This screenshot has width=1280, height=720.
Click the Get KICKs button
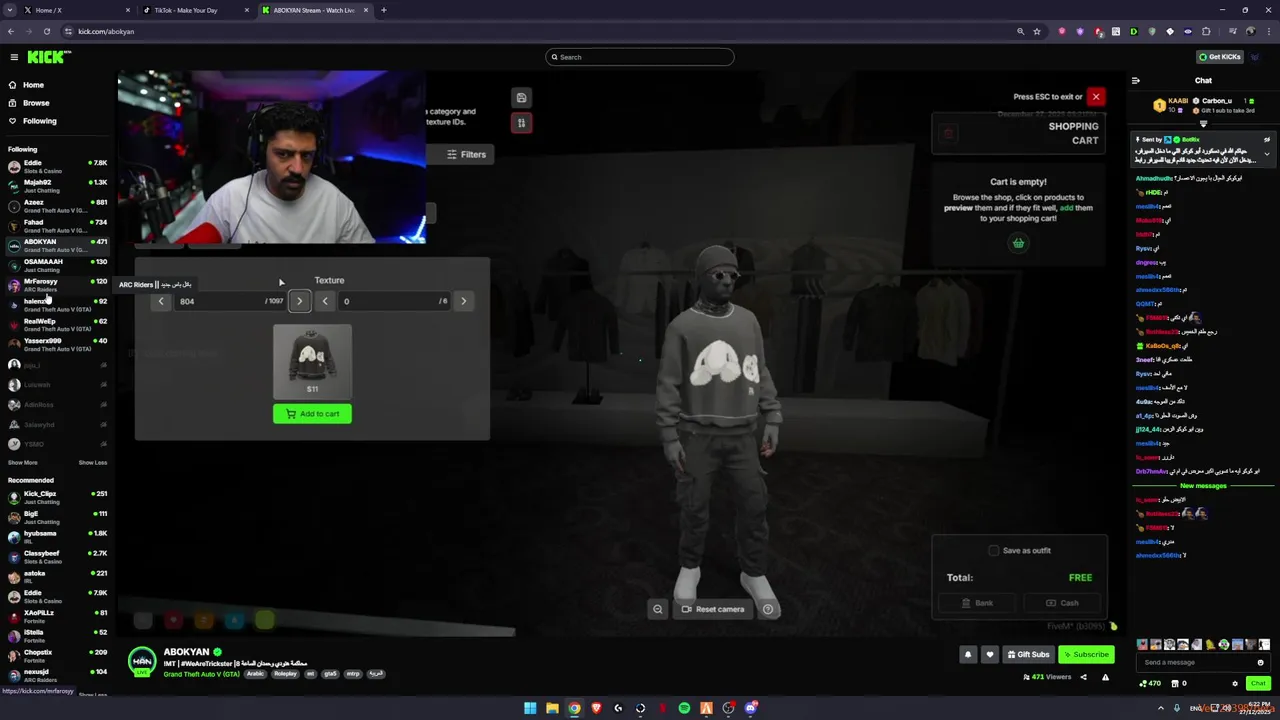tap(1220, 57)
